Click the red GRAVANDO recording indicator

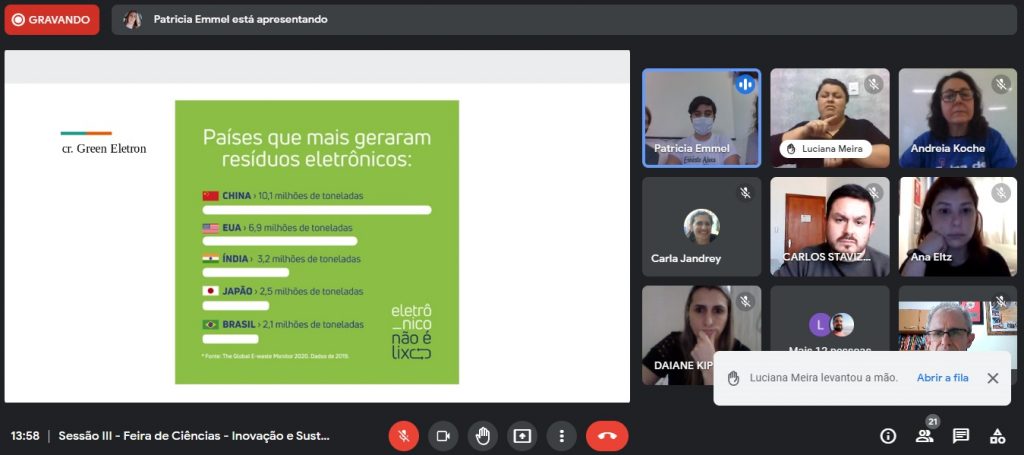(51, 19)
